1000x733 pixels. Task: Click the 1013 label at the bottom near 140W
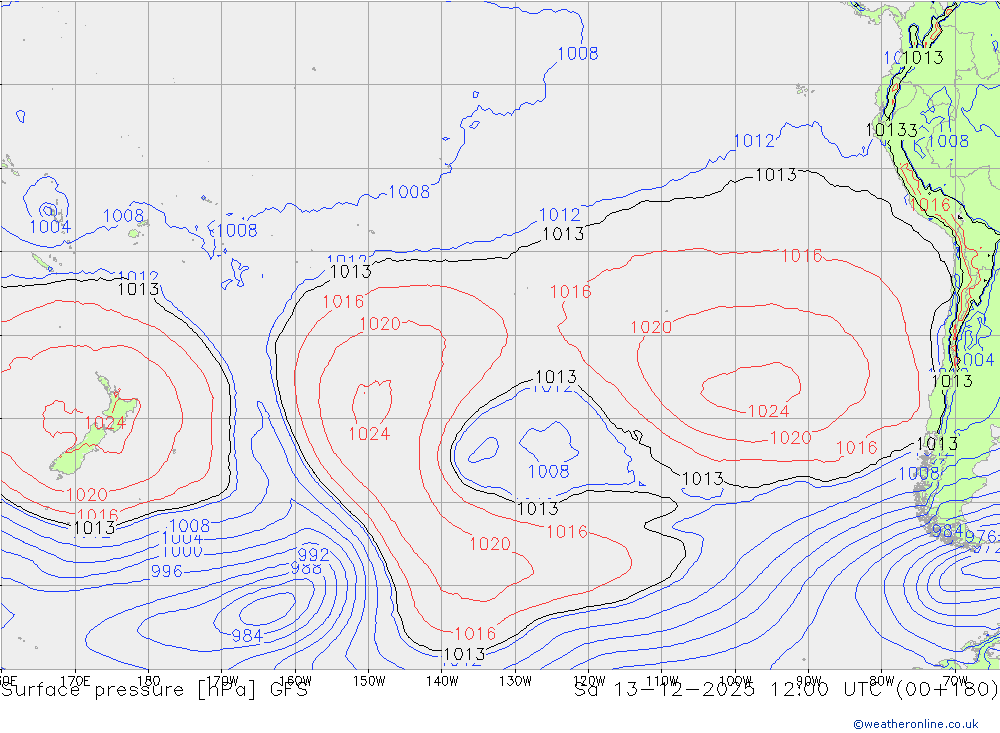click(464, 654)
